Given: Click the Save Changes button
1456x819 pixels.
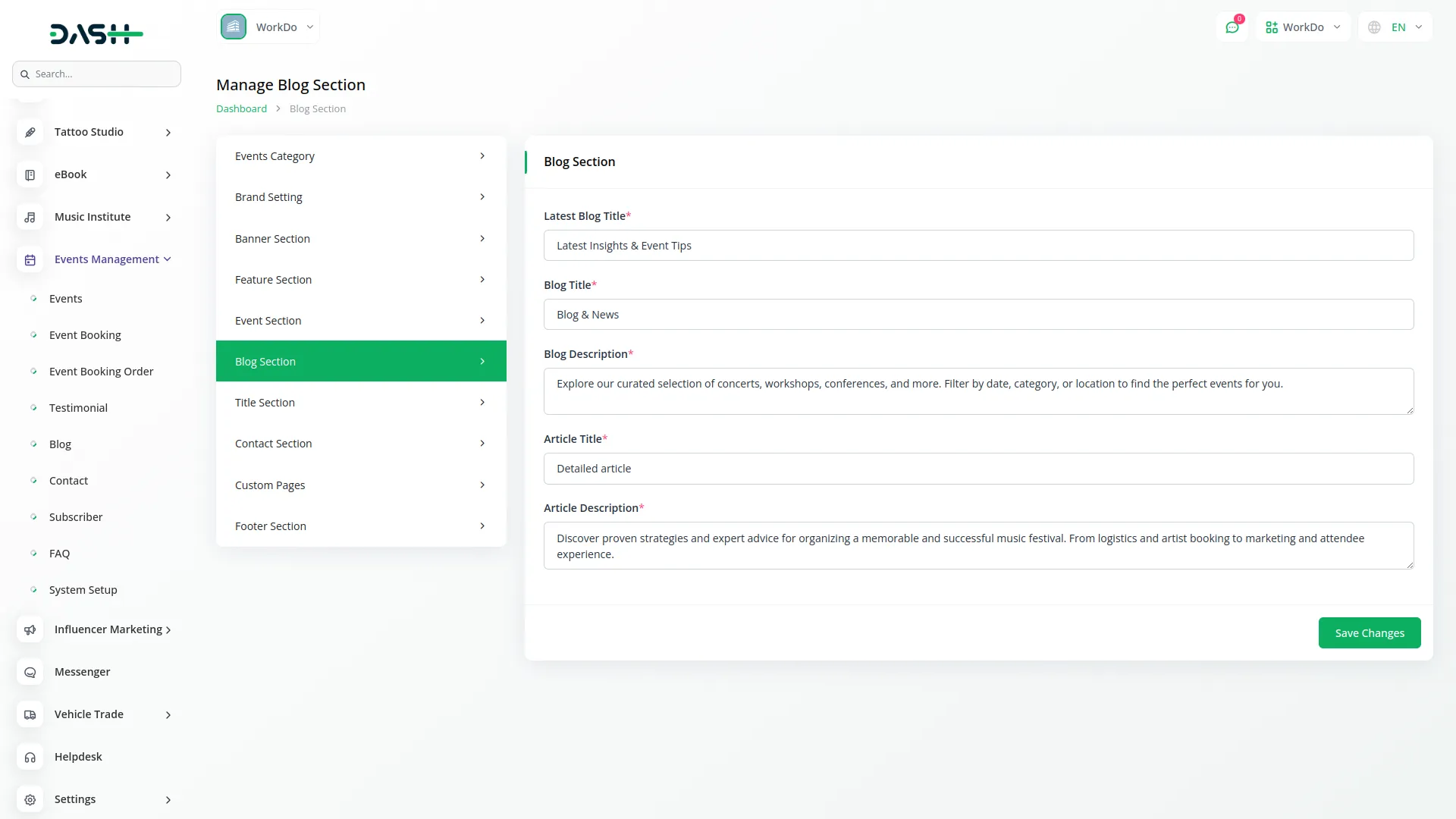Looking at the screenshot, I should point(1369,633).
